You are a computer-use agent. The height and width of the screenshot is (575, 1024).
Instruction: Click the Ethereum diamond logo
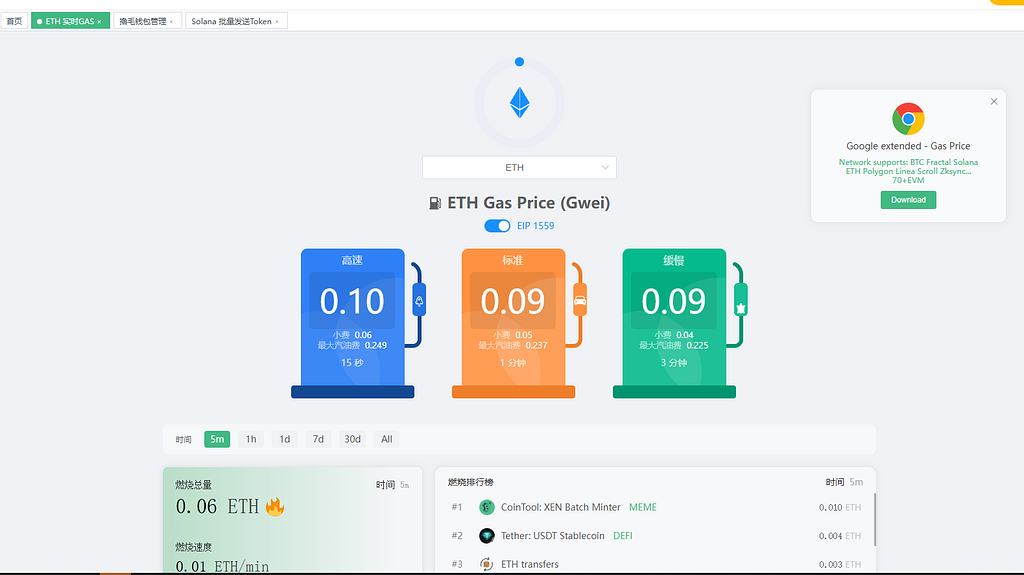tap(519, 103)
